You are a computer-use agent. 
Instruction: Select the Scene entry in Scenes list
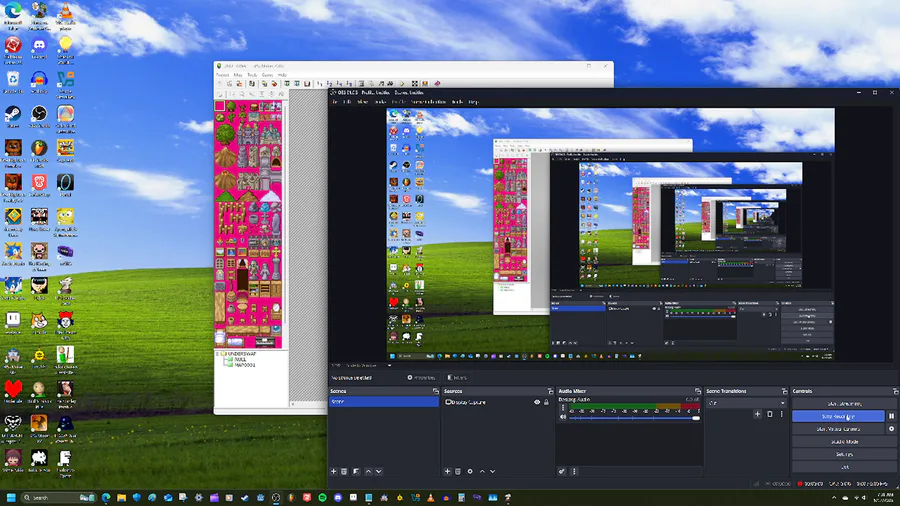[384, 402]
